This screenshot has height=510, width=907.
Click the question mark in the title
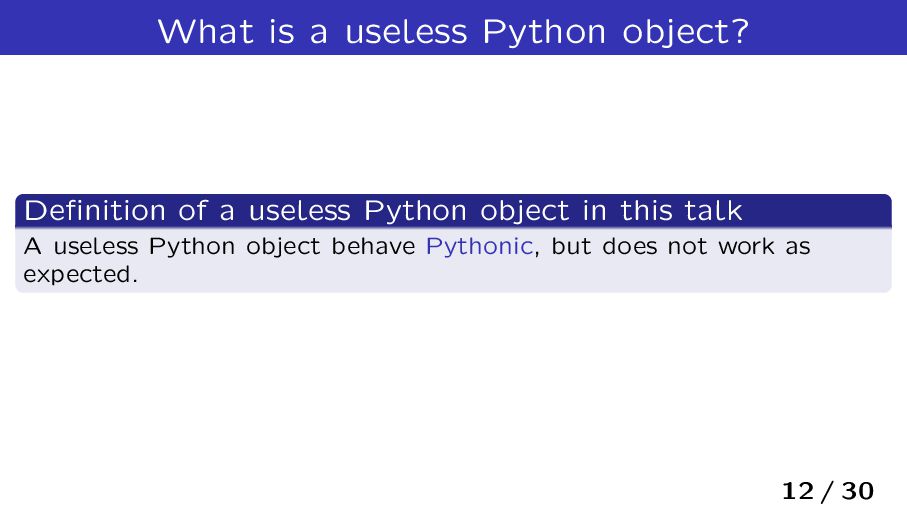740,31
